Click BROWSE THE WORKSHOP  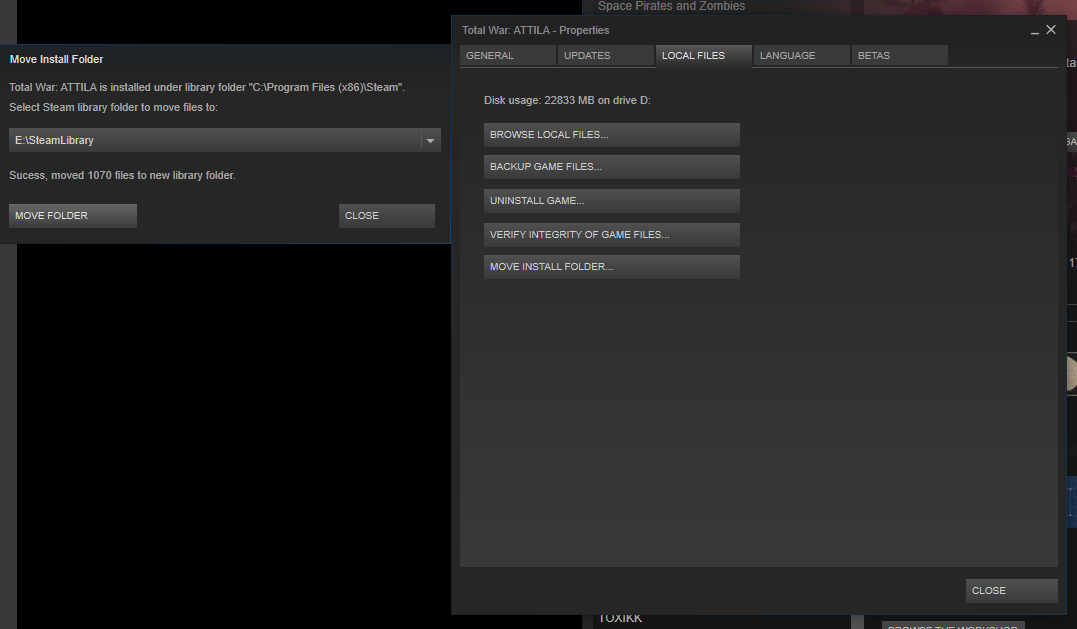tap(952, 625)
